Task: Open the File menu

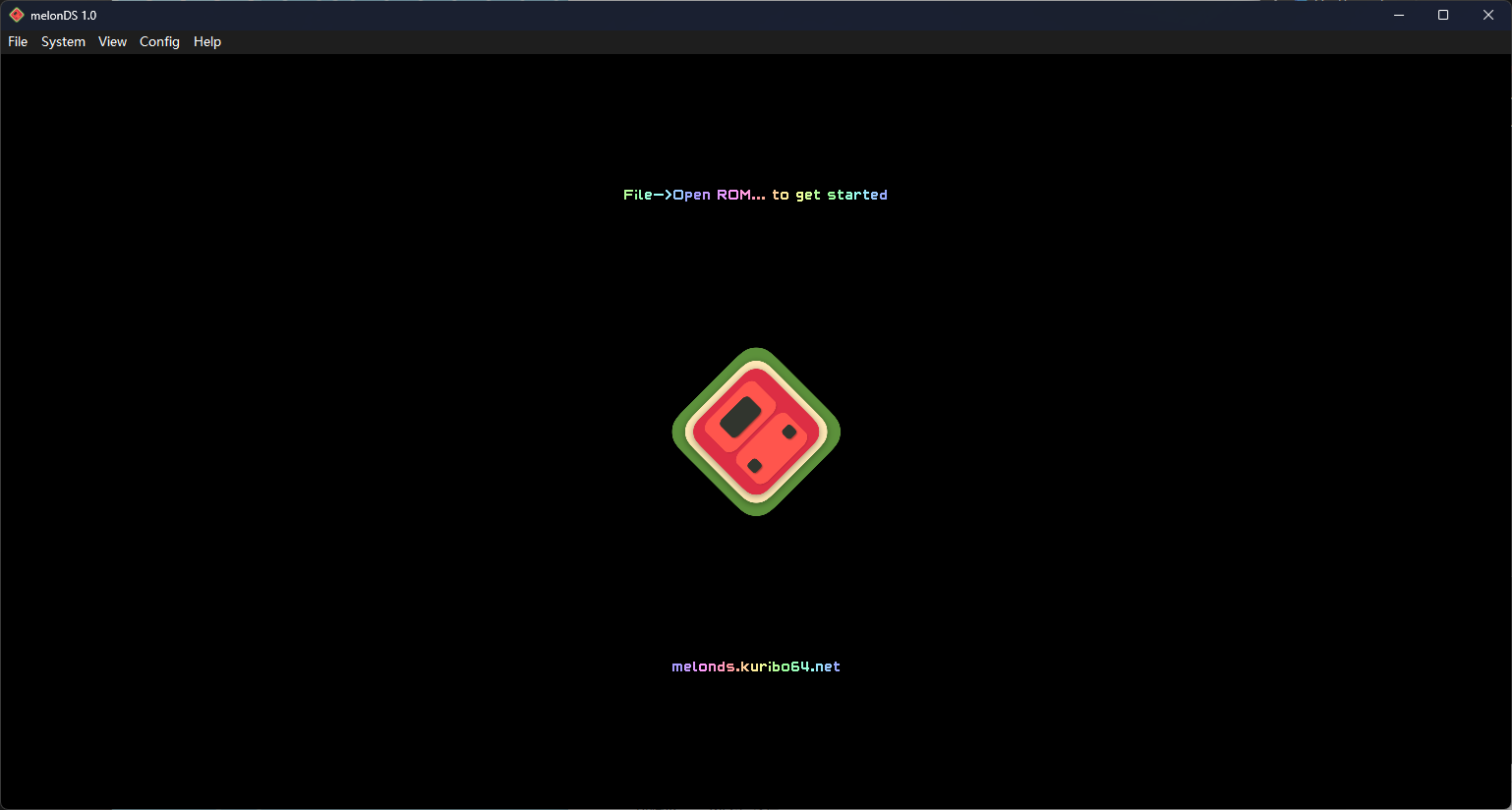Action: tap(18, 41)
